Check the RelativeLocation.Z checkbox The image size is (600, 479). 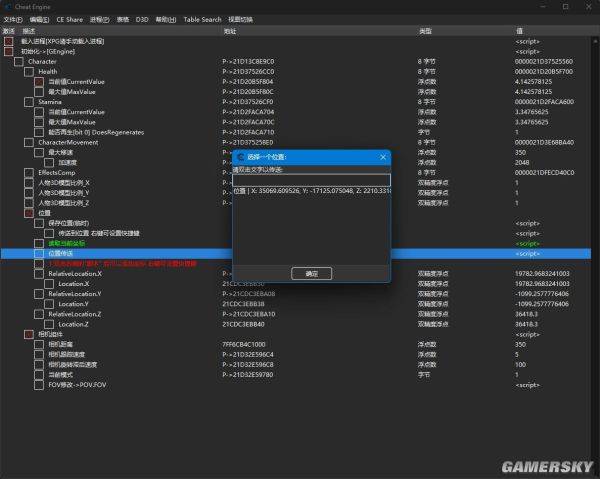click(x=39, y=314)
